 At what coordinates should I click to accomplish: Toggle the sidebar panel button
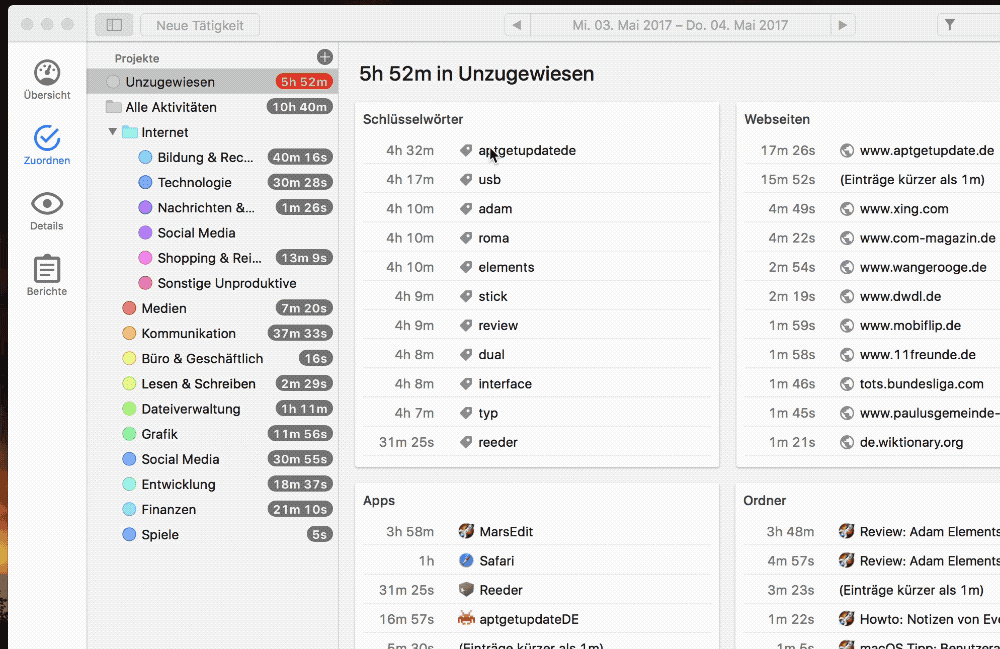point(114,25)
